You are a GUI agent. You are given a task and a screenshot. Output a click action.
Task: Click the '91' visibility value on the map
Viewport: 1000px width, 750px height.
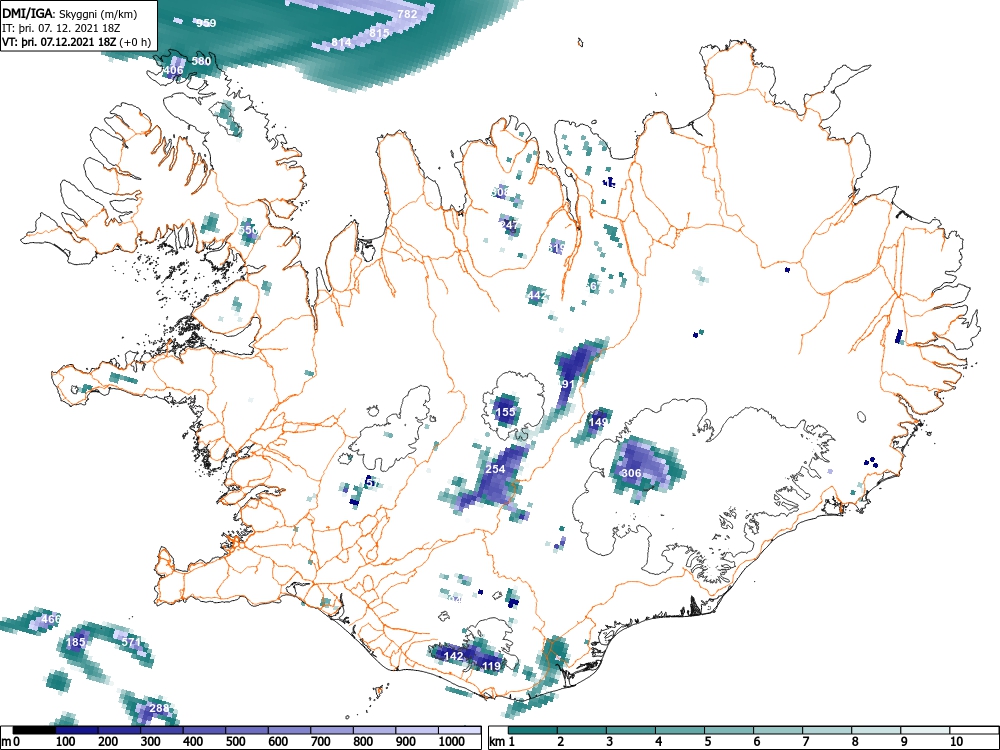click(568, 384)
